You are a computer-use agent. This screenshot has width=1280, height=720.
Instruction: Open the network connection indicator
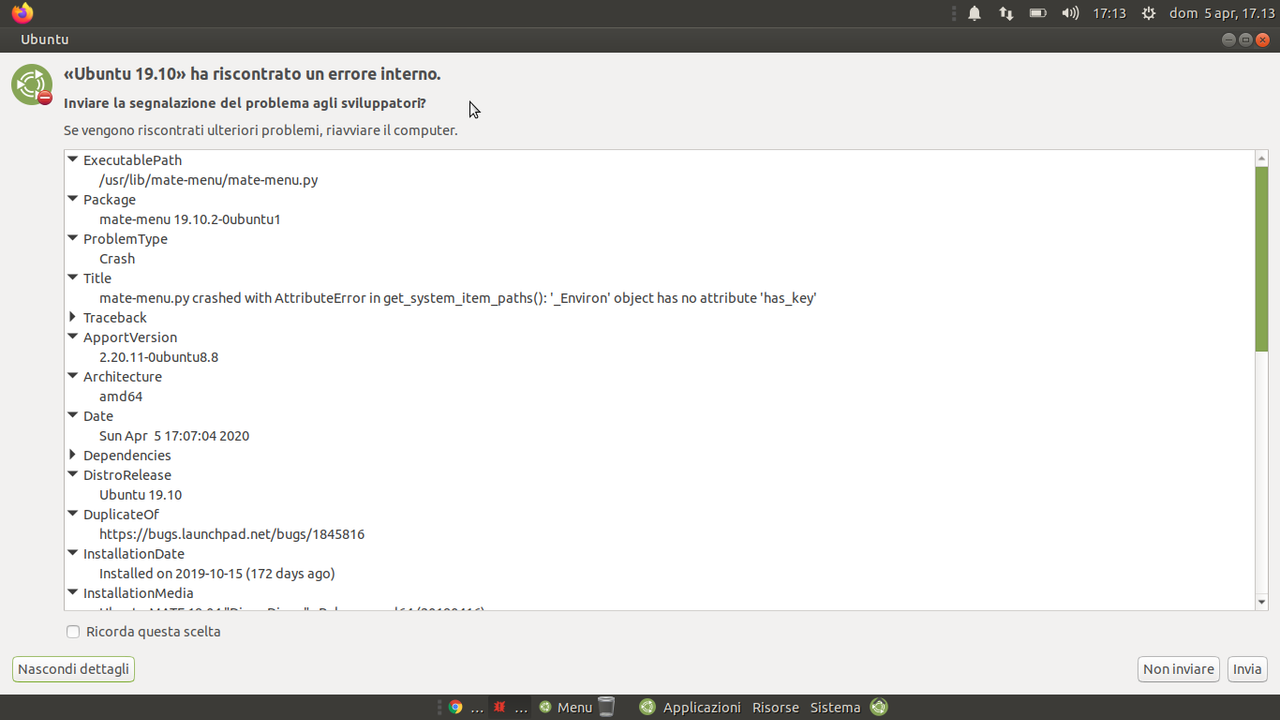1006,14
